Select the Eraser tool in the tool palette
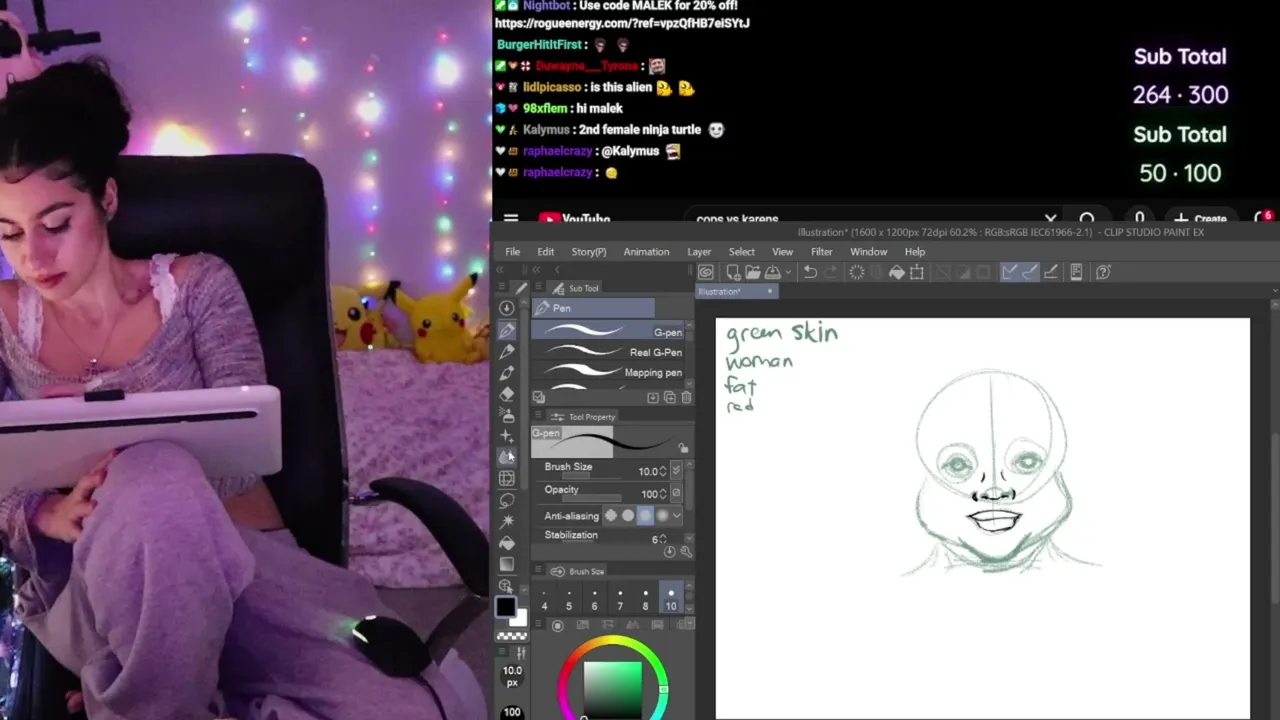This screenshot has height=720, width=1280. point(507,394)
